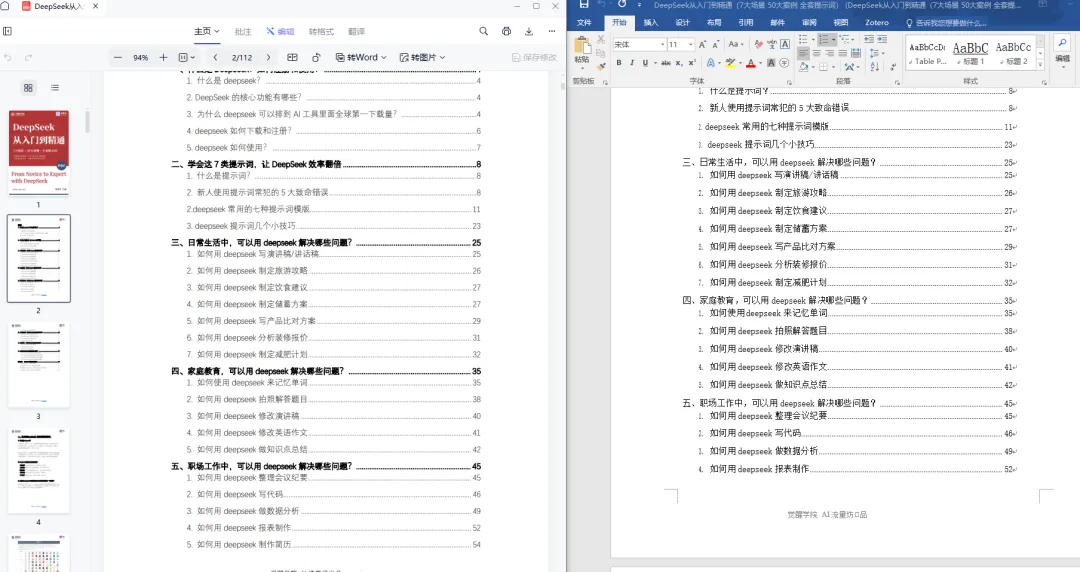The width and height of the screenshot is (1080, 572).
Task: Toggle Italic formatting in Word
Action: (632, 63)
